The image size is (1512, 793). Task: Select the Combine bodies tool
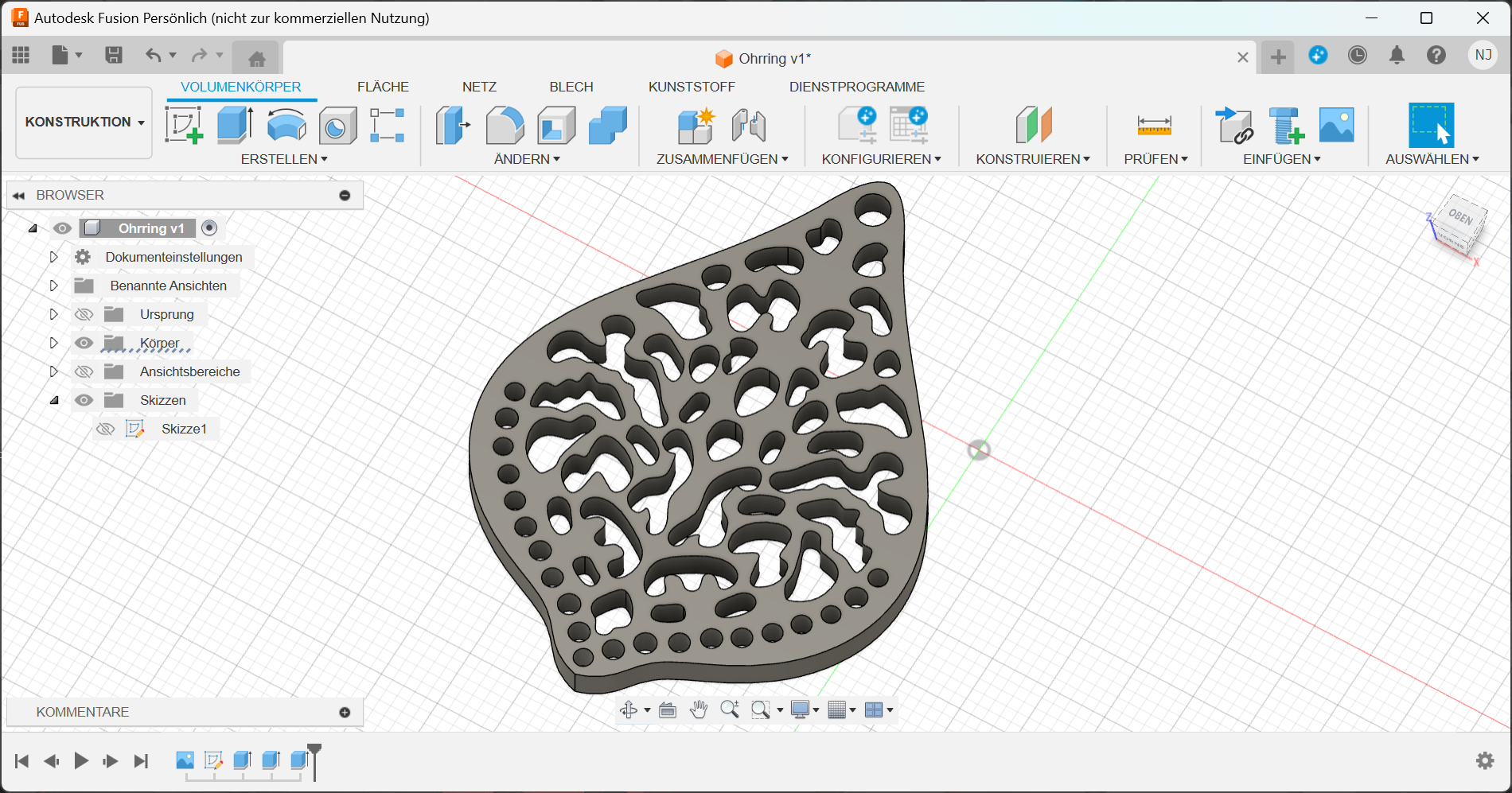point(608,125)
